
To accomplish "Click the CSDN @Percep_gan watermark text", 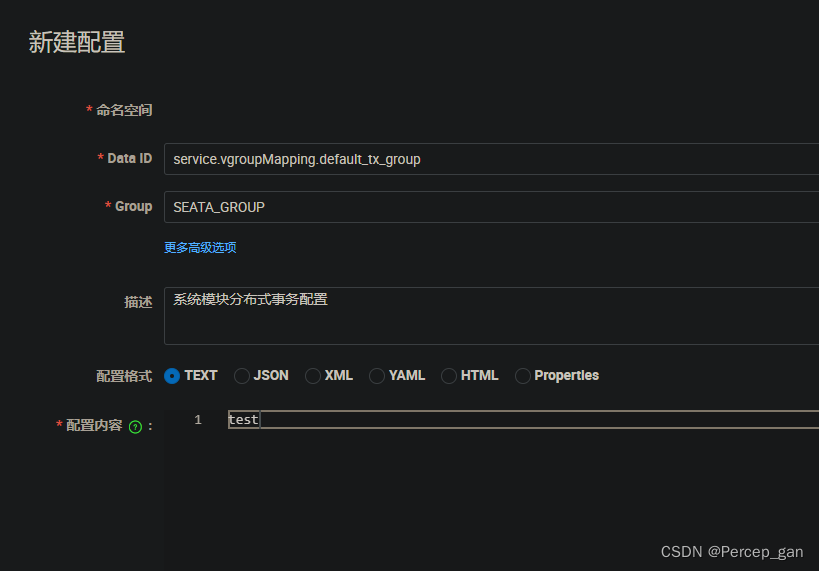I will (732, 552).
